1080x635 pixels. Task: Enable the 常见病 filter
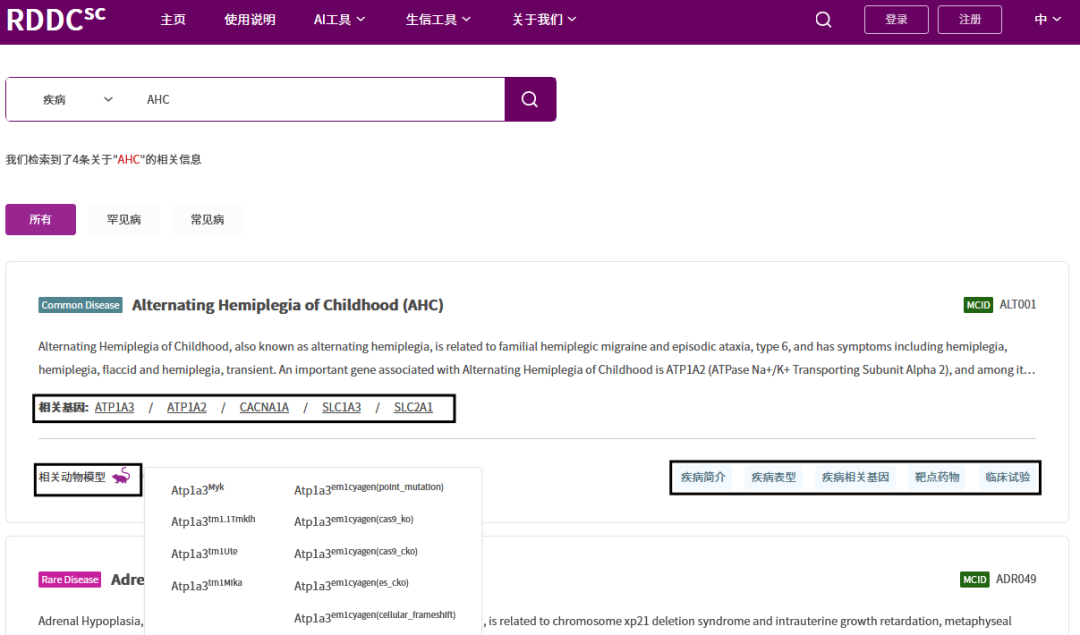[205, 219]
